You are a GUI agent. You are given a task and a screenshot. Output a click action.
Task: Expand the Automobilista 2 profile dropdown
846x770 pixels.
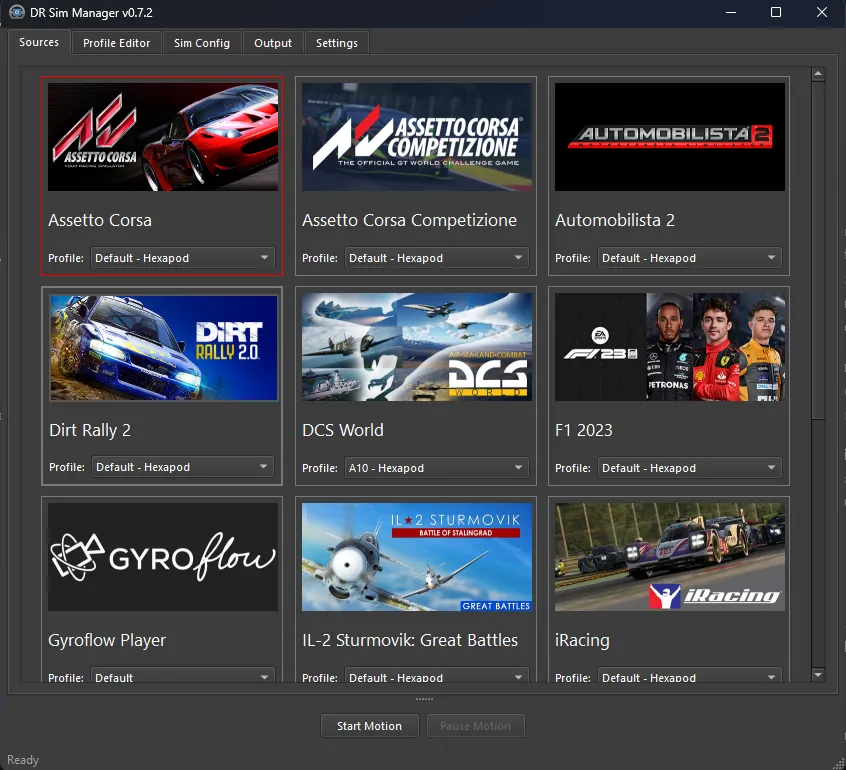point(690,258)
